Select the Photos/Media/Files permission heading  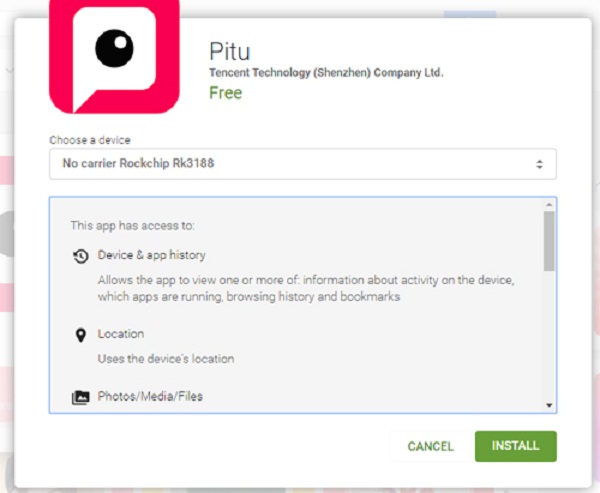point(150,396)
